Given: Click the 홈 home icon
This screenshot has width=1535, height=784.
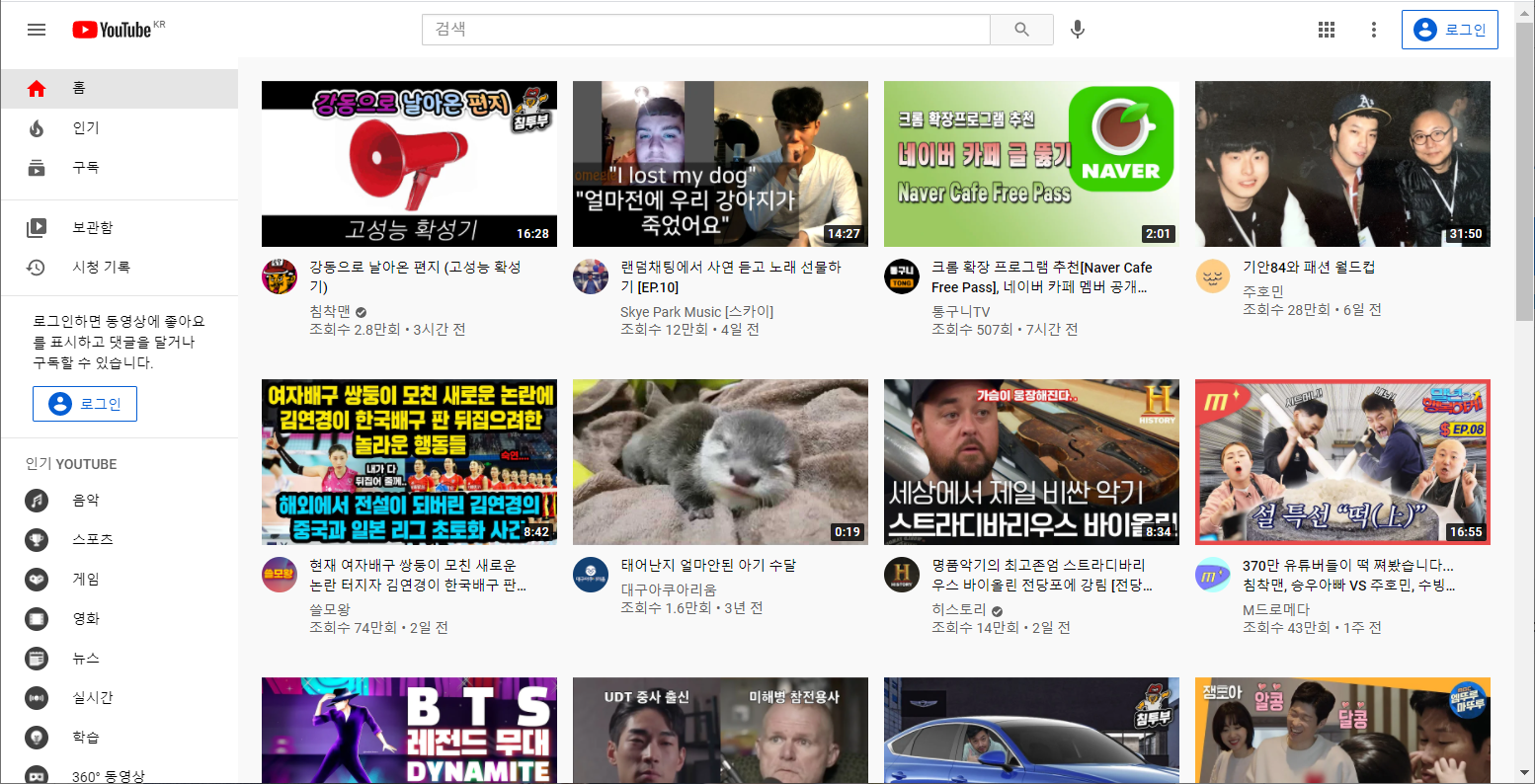Looking at the screenshot, I should coord(37,89).
